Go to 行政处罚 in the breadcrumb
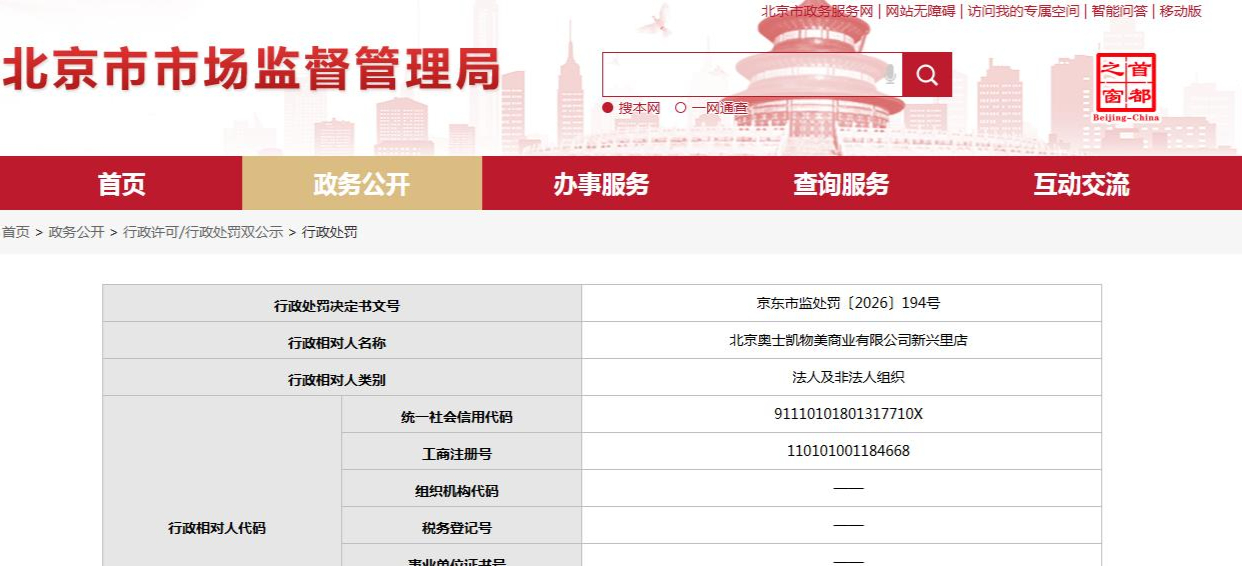This screenshot has height=566, width=1242. point(330,232)
